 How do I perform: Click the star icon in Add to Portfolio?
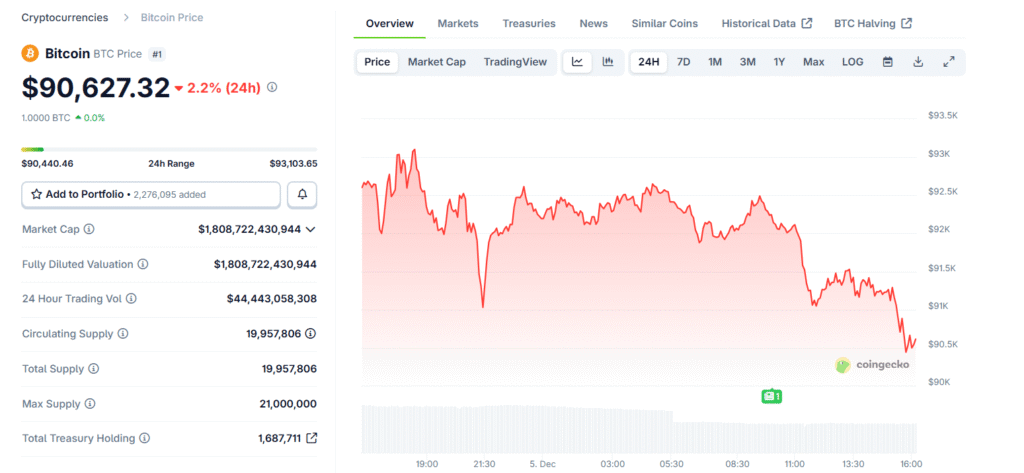(37, 194)
